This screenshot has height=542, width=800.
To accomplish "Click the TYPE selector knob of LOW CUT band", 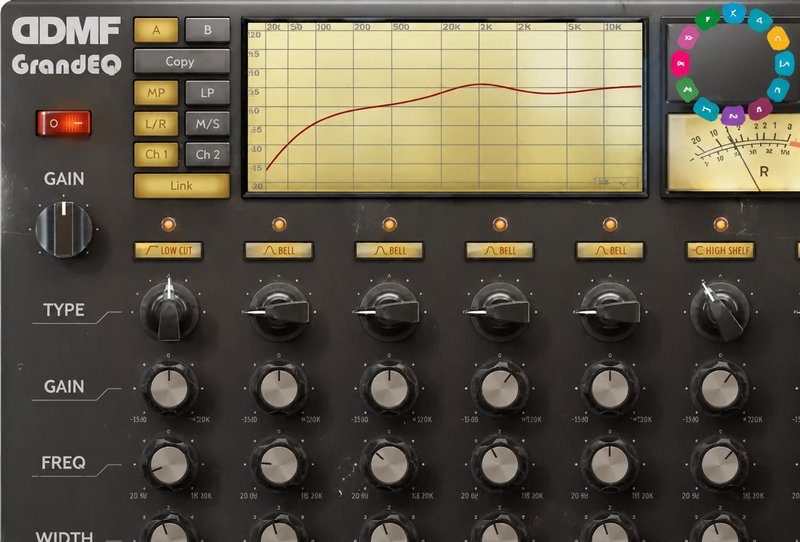I will click(x=169, y=310).
